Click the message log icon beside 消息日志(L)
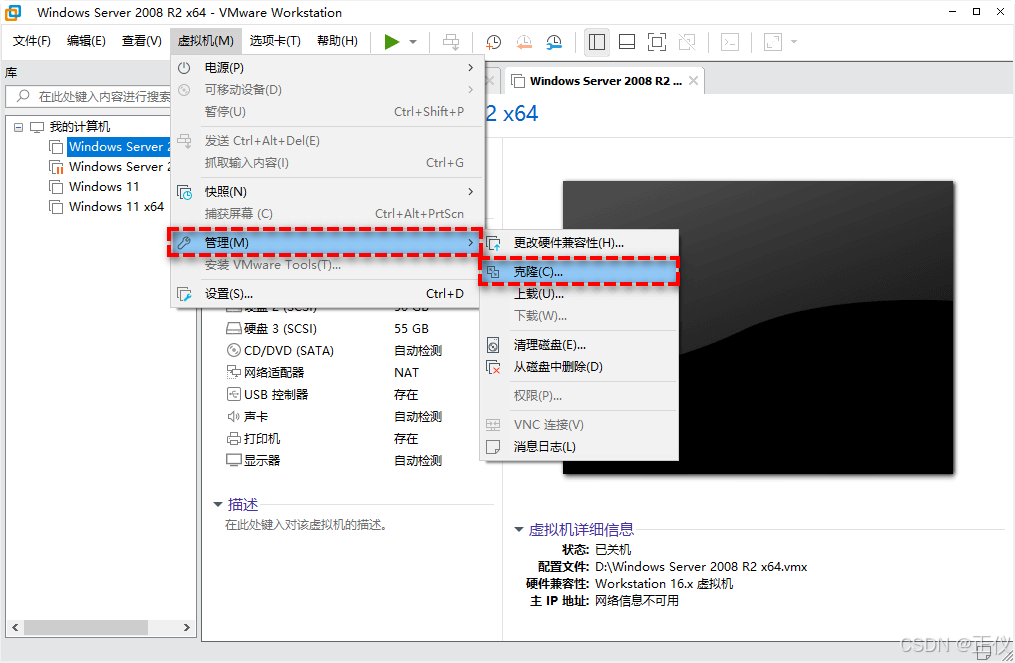Screen dimensions: 1015x663 point(493,447)
